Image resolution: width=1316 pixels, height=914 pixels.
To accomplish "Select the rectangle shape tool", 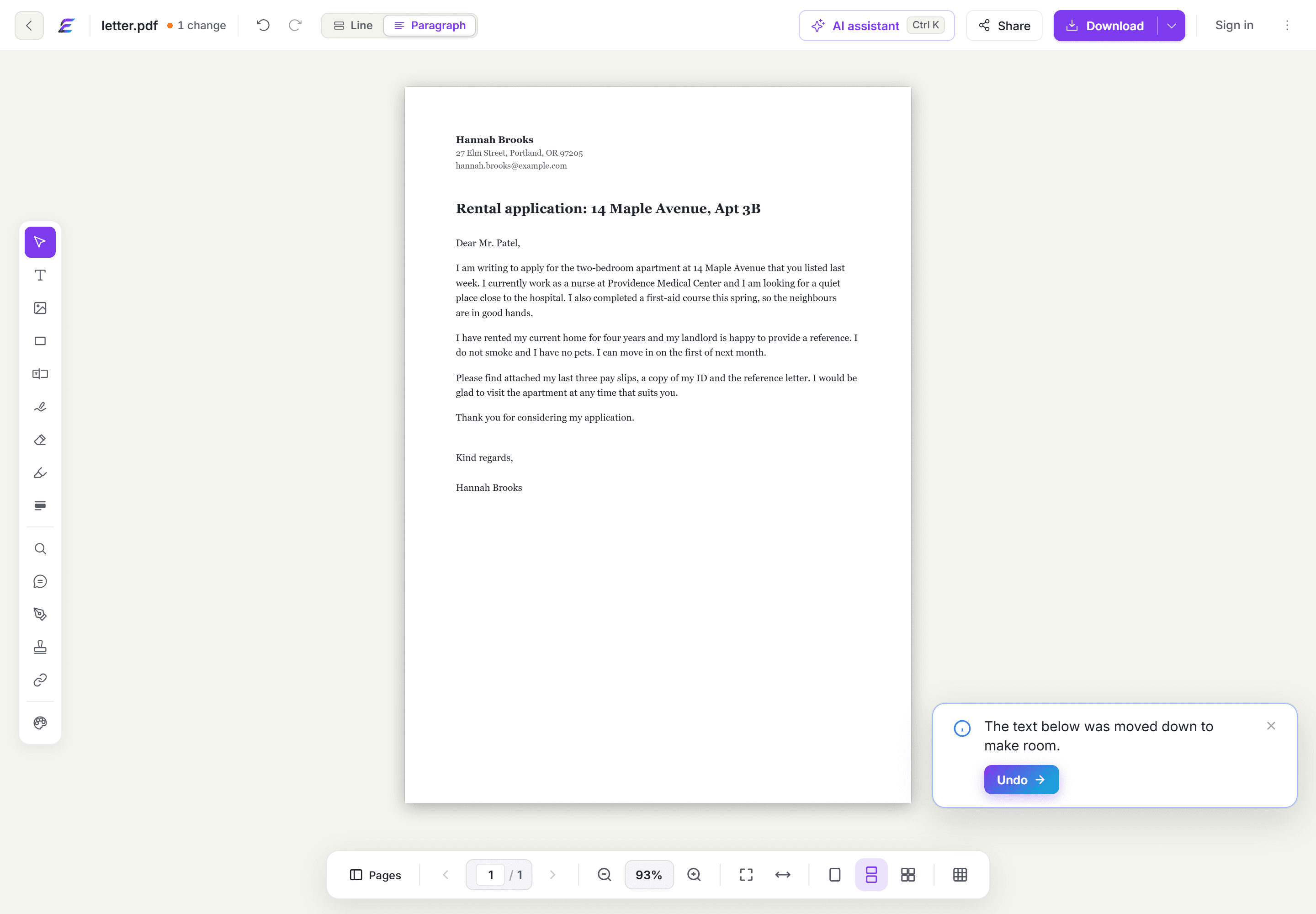I will coord(40,341).
